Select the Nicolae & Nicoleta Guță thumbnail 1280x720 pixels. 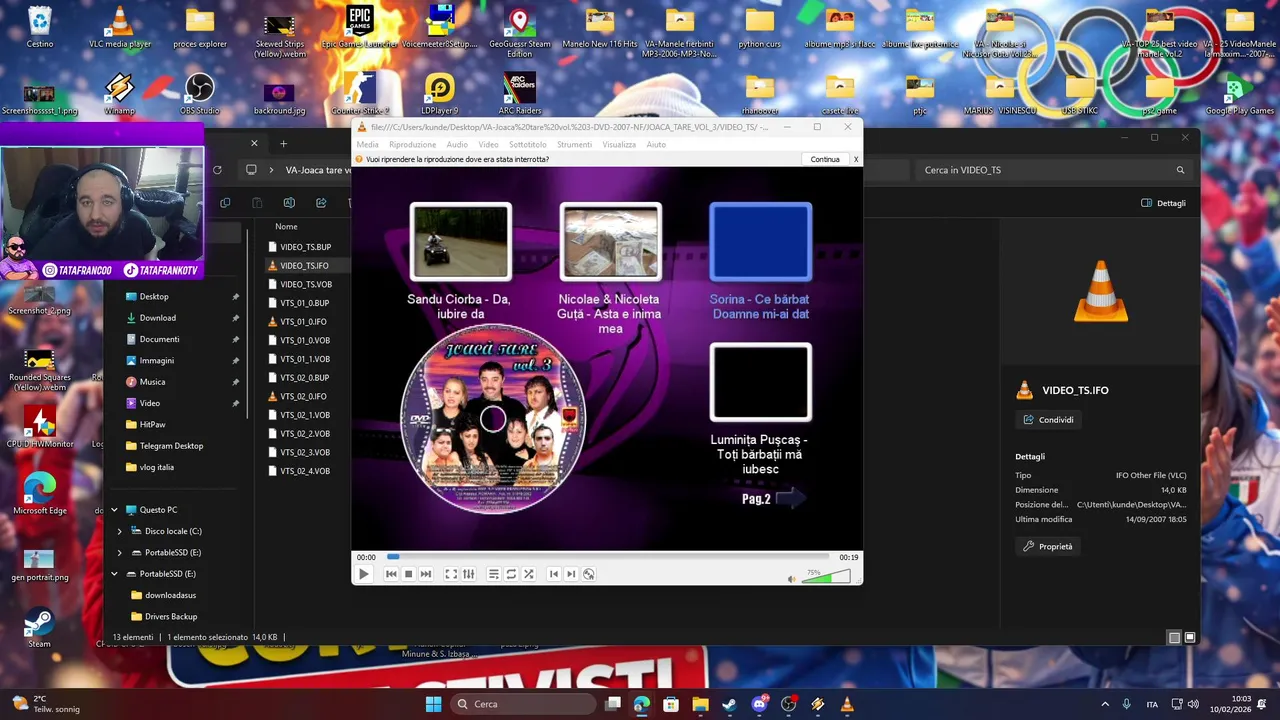(610, 241)
